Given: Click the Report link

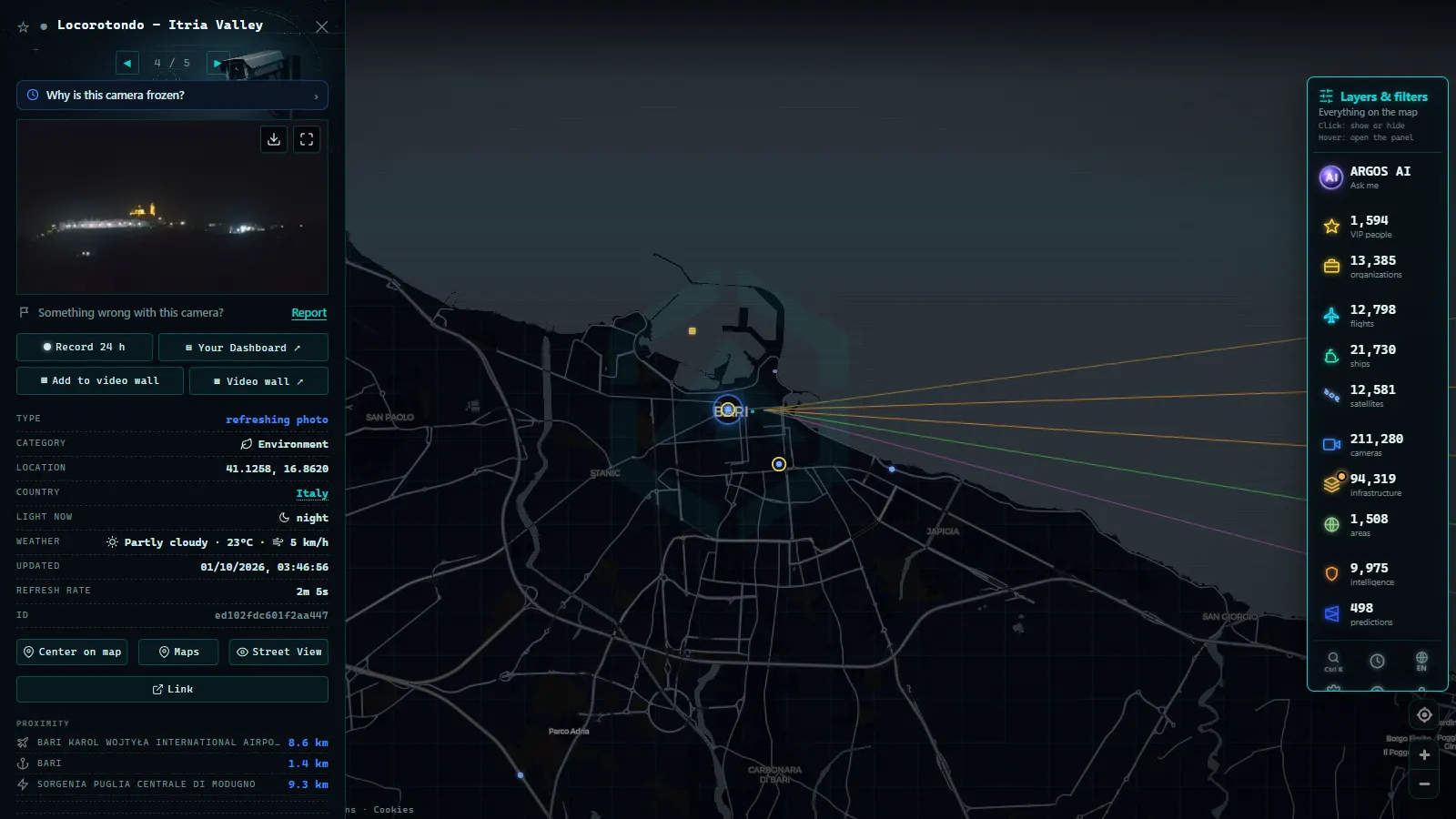Looking at the screenshot, I should (308, 312).
